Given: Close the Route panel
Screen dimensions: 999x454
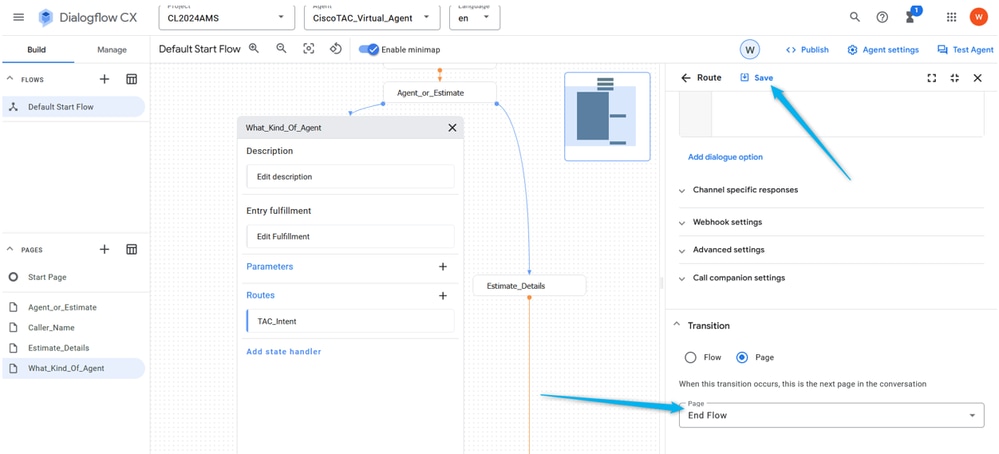Looking at the screenshot, I should (977, 78).
